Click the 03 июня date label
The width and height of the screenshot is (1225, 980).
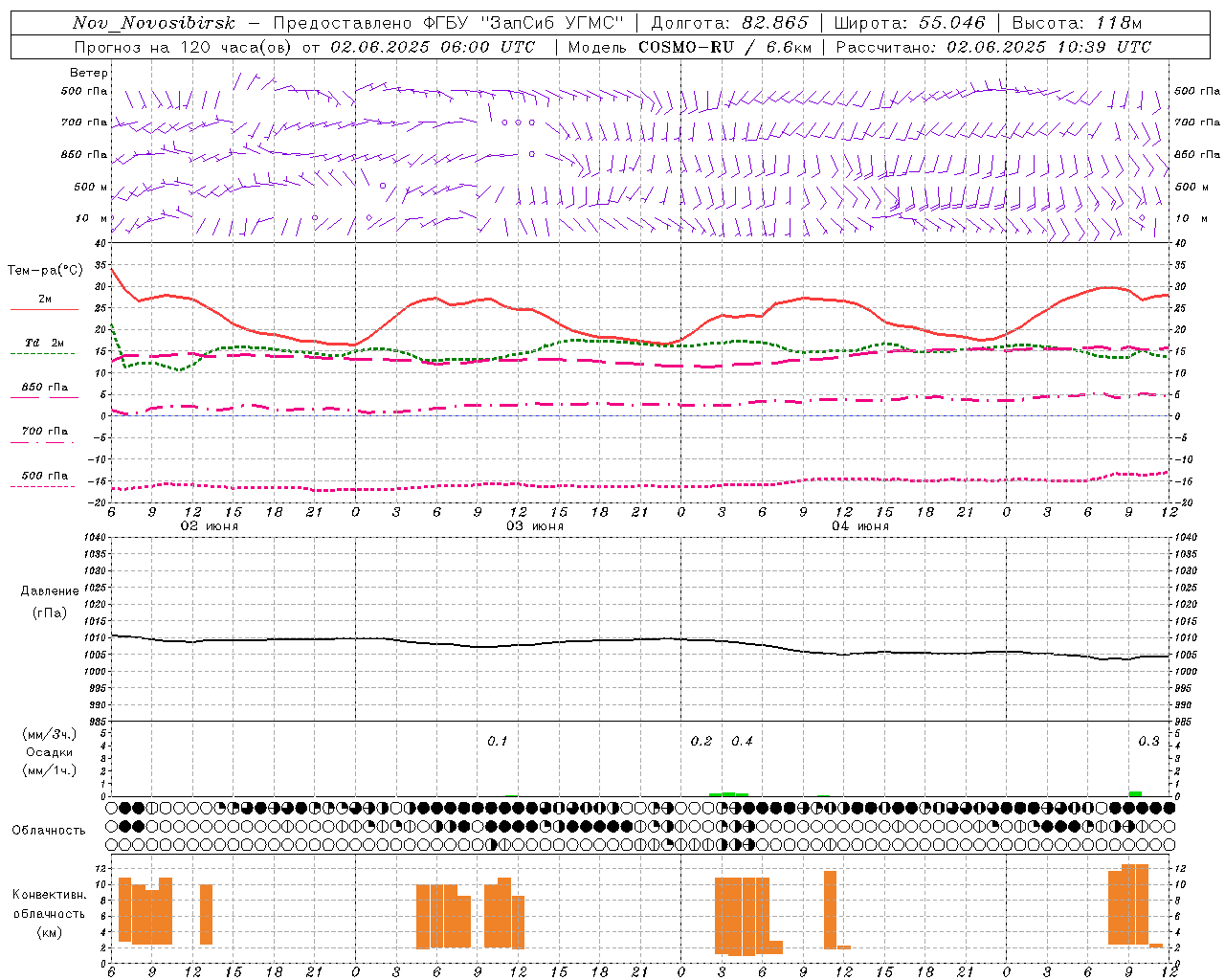click(535, 526)
